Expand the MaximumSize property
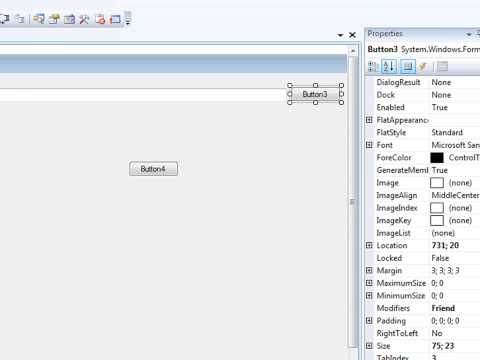The height and width of the screenshot is (360, 480). (369, 283)
